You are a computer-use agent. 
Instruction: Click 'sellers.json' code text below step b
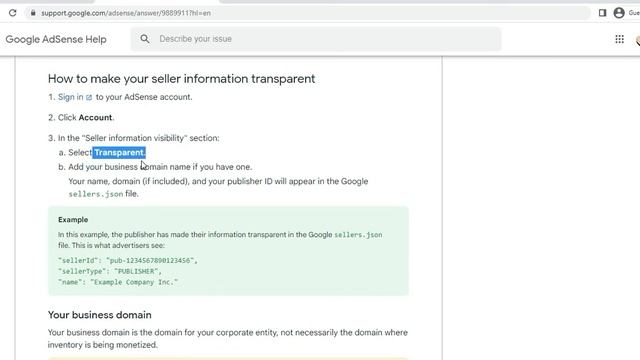tap(96, 194)
